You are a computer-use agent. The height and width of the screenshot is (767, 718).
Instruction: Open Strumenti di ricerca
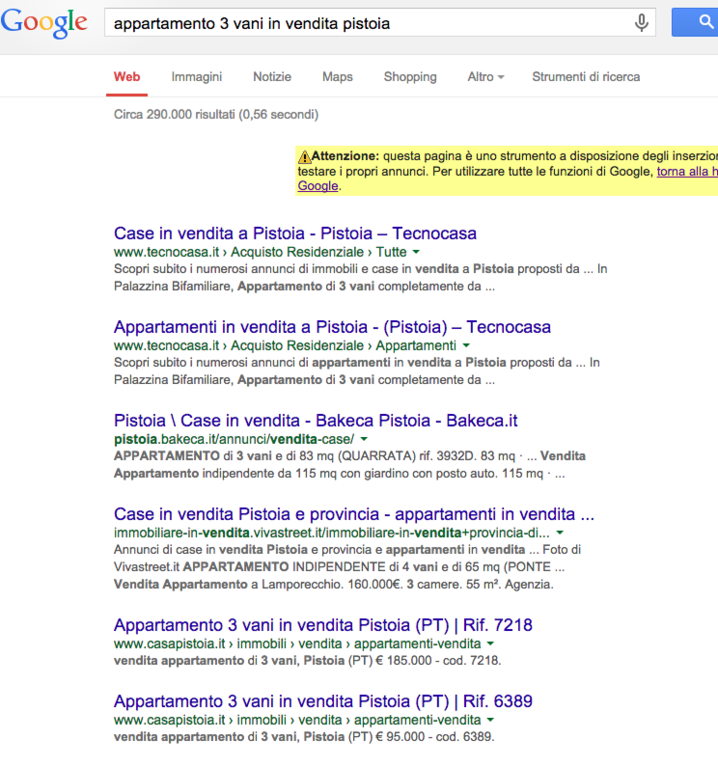tap(586, 77)
